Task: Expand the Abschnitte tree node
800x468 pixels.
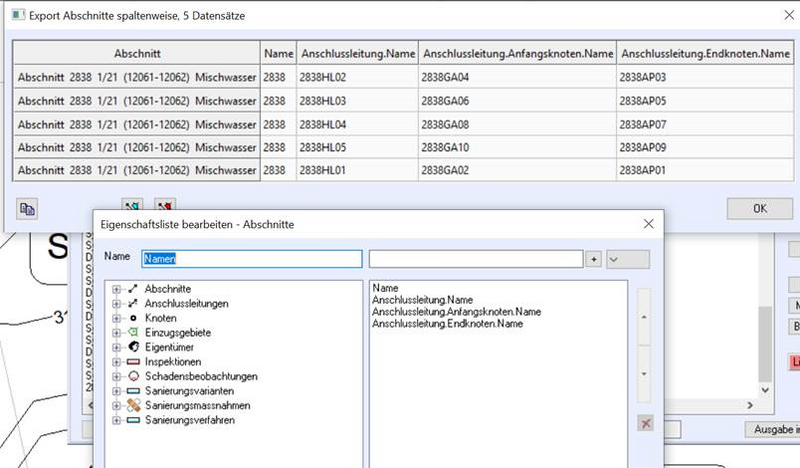Action: (116, 289)
